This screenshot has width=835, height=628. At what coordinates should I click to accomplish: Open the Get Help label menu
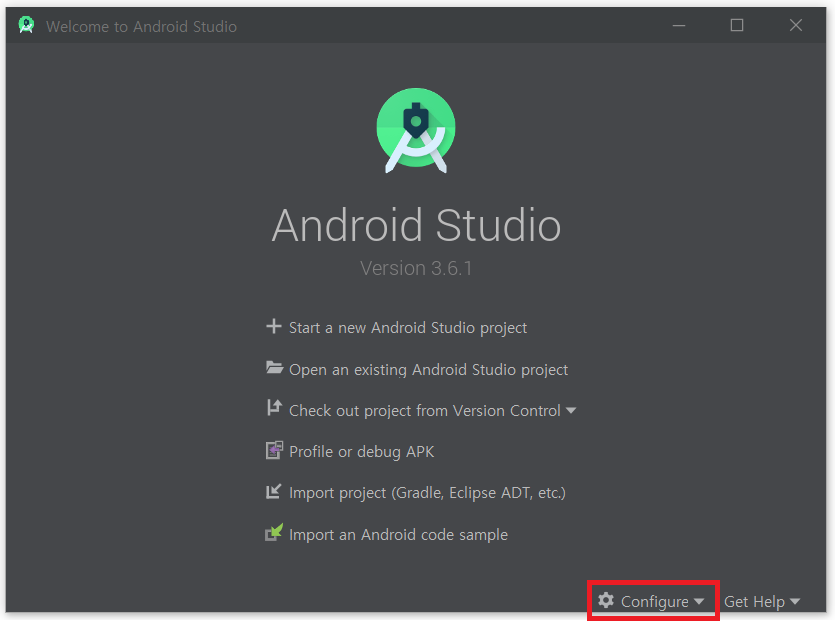754,601
